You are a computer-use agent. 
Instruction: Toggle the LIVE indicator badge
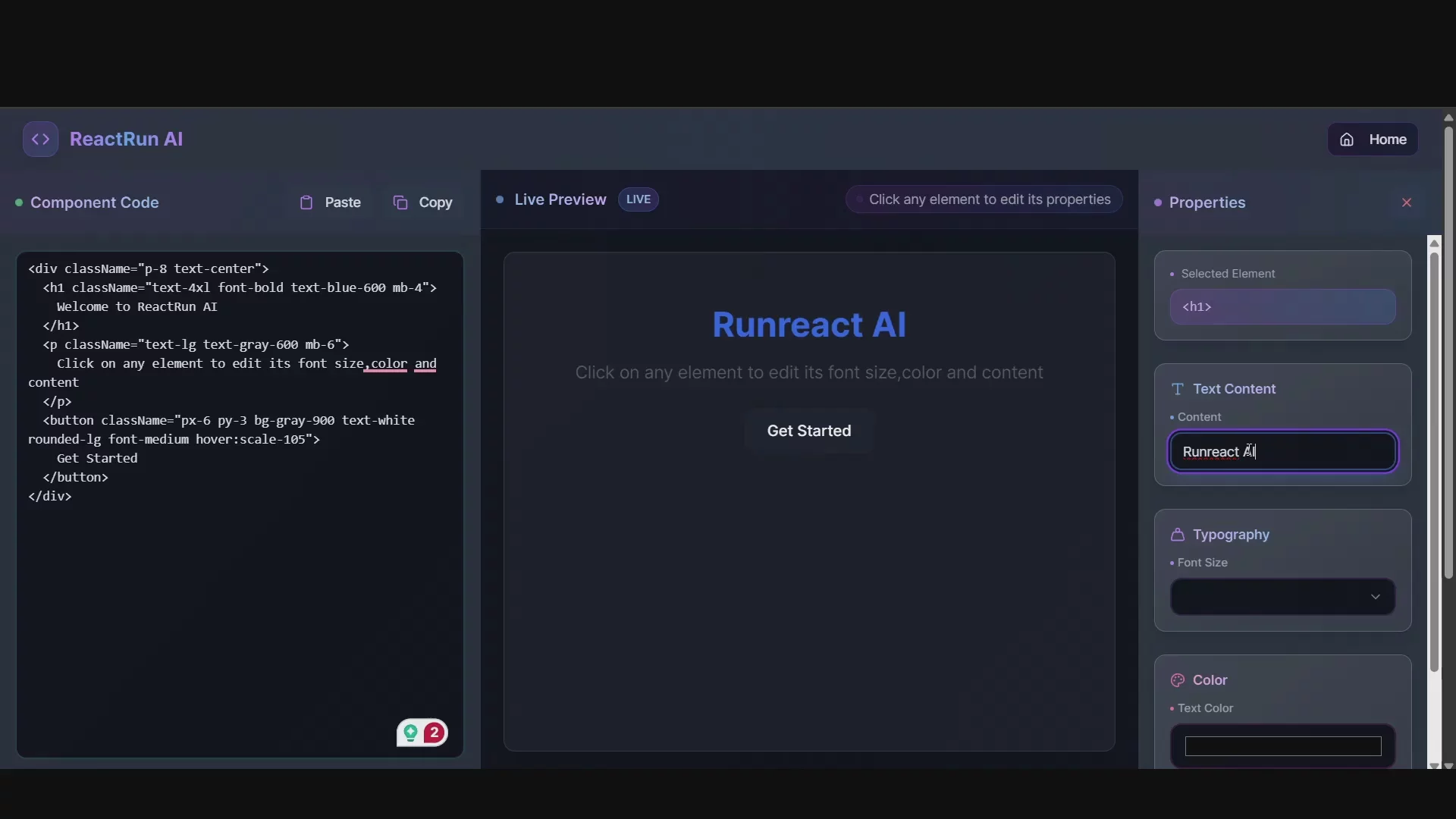639,199
